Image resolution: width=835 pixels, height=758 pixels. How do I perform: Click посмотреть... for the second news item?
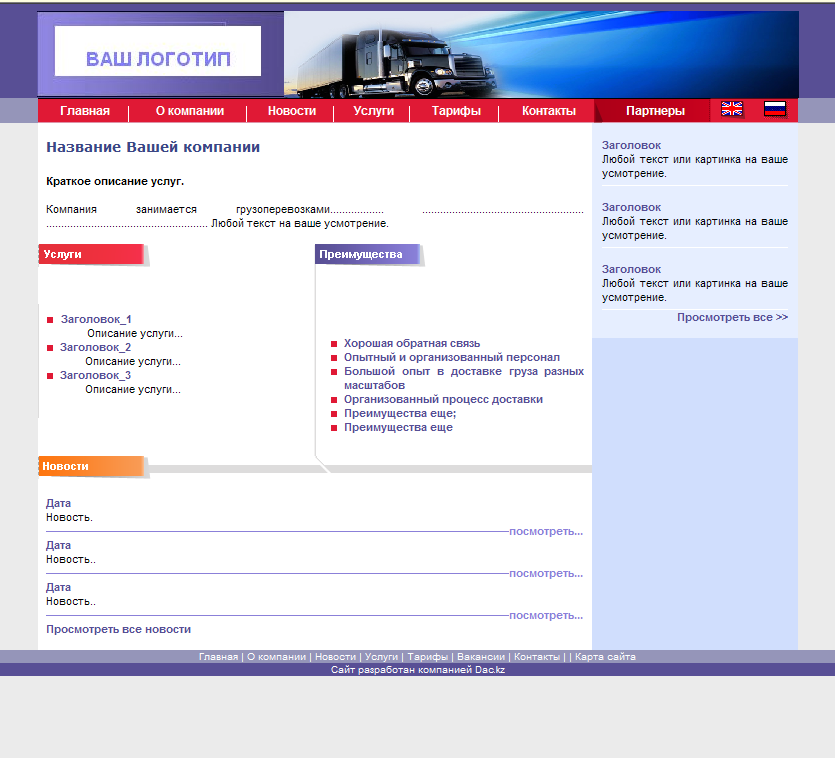[x=546, y=574]
